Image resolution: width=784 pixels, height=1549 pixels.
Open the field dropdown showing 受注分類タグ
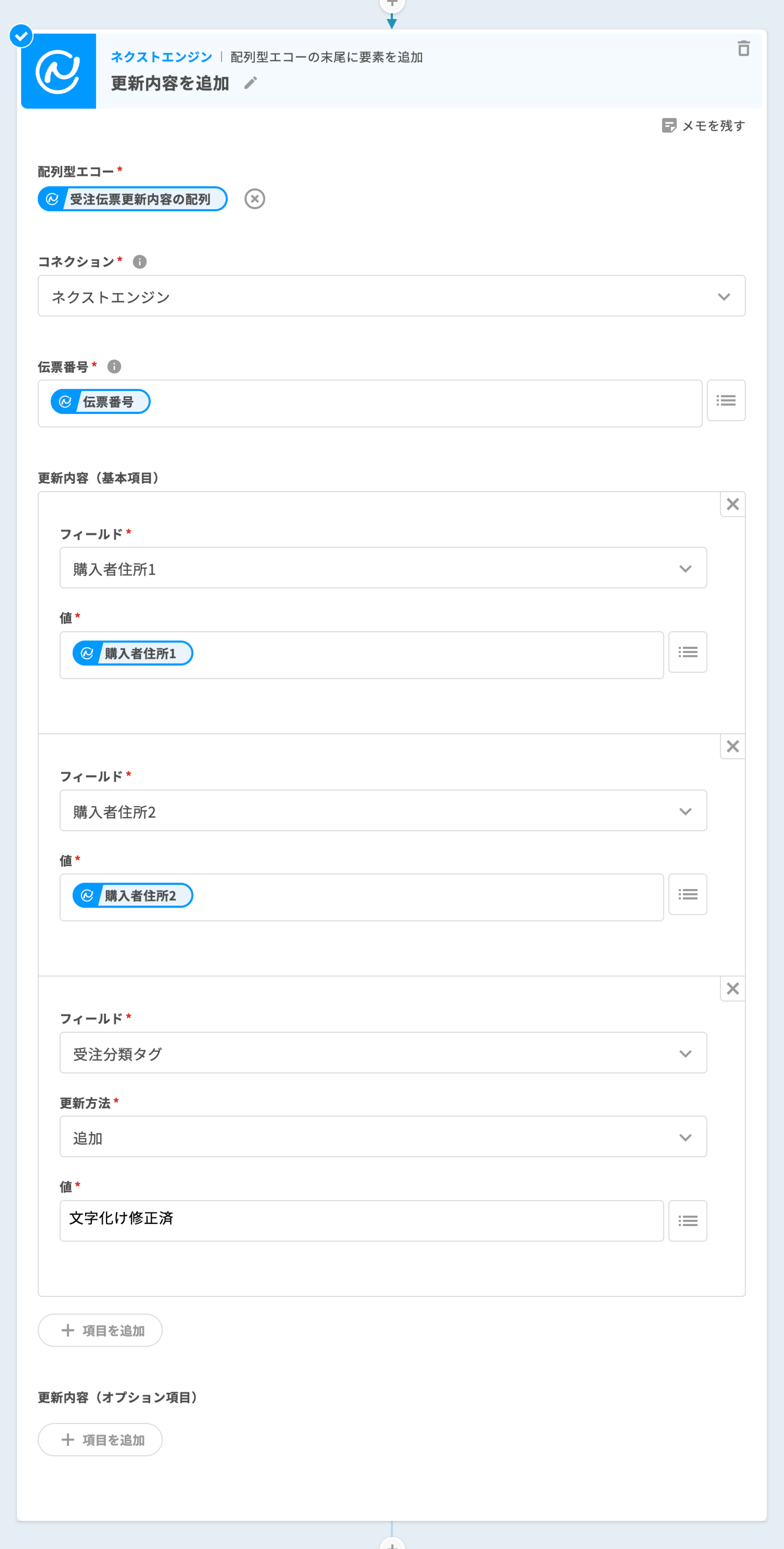tap(383, 1054)
